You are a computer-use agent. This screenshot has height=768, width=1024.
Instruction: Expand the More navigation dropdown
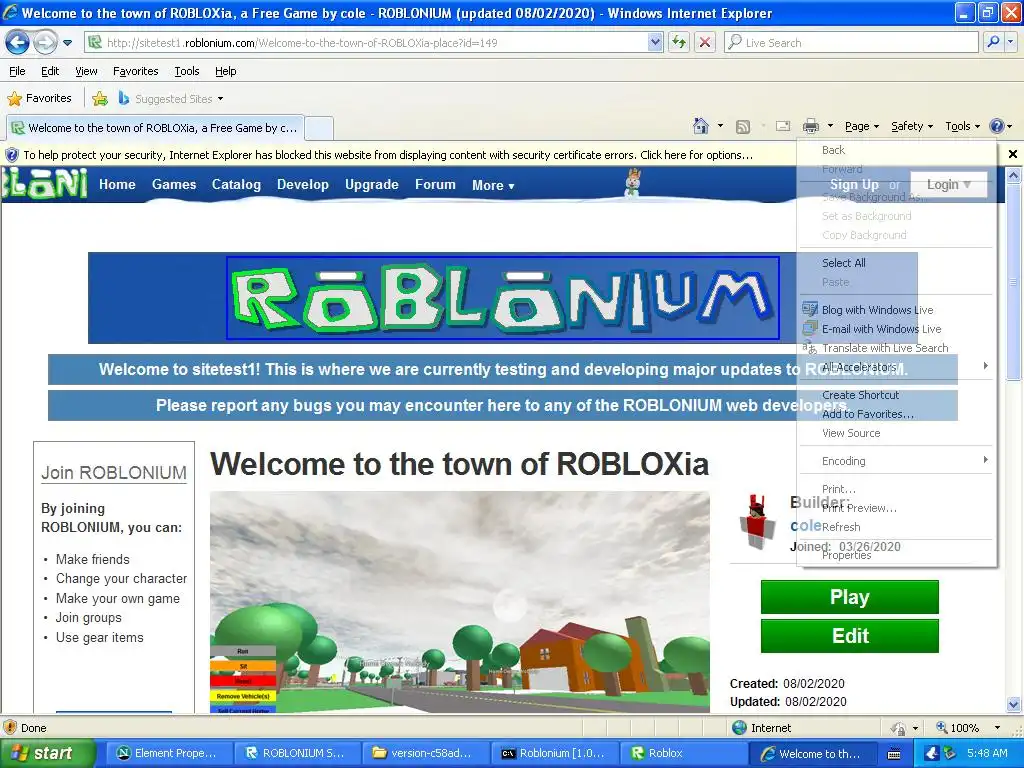[493, 185]
